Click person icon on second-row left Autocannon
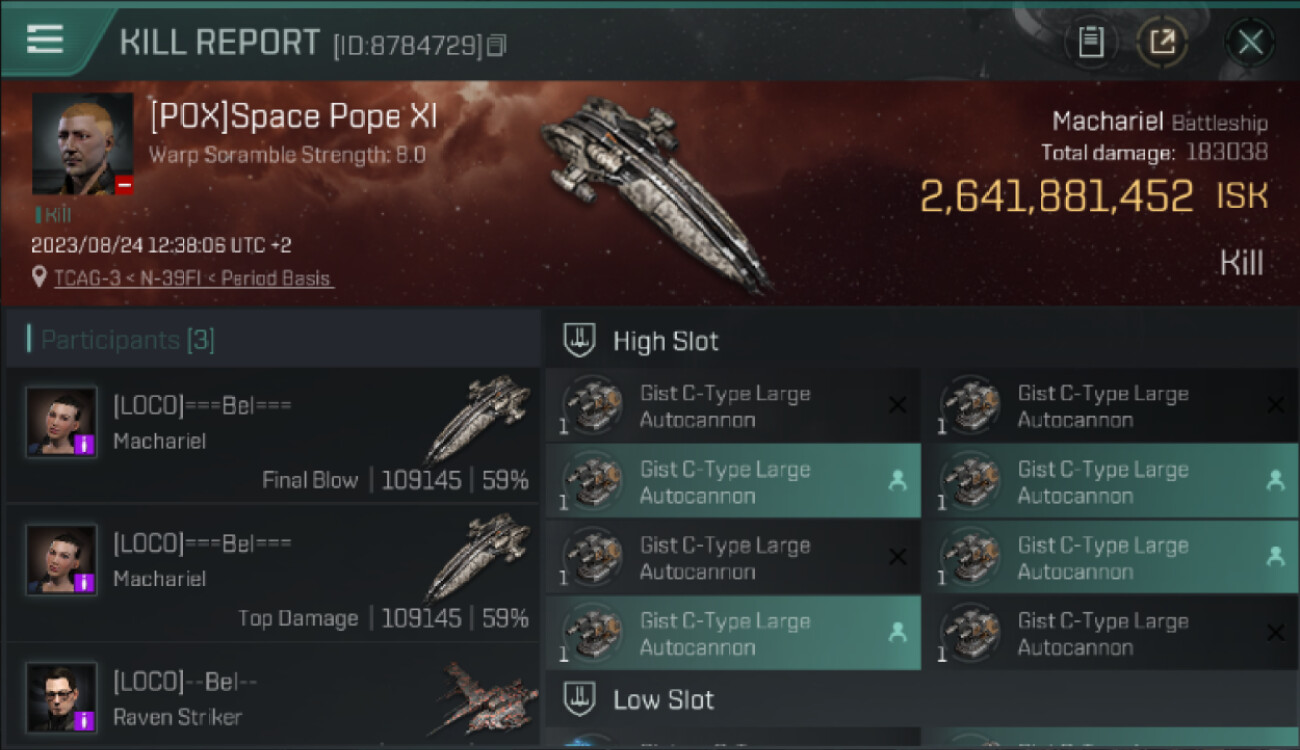Viewport: 1300px width, 750px height. 897,481
